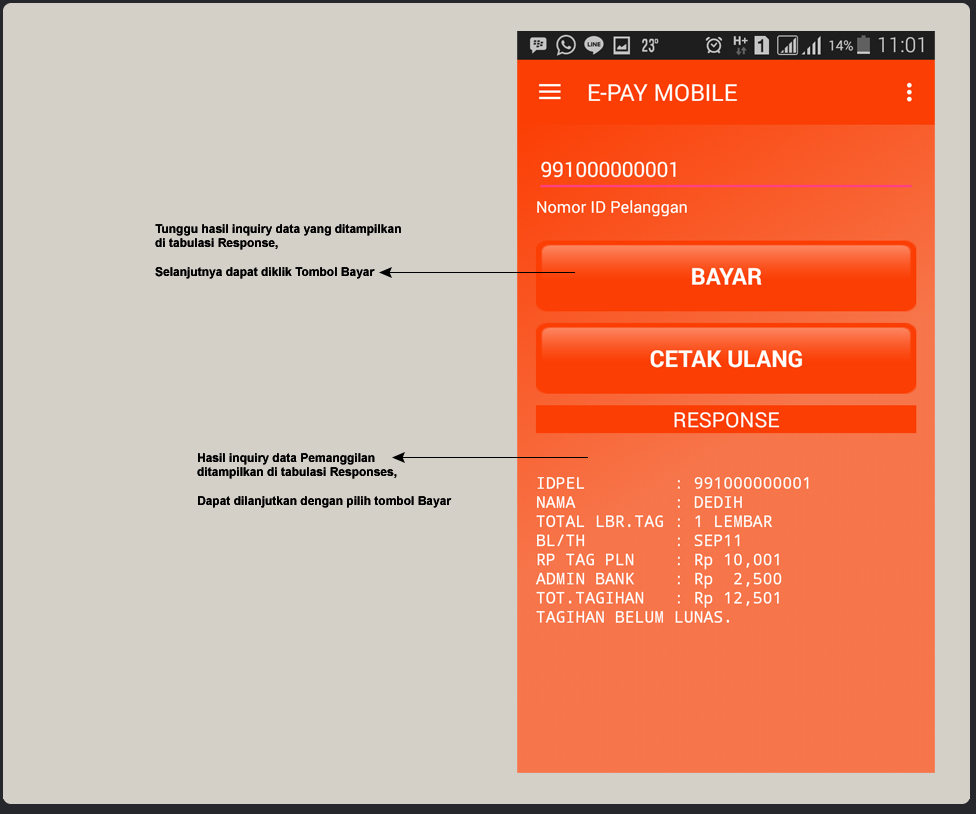The width and height of the screenshot is (976, 814).
Task: Tap the gallery image notification icon
Action: pos(622,45)
